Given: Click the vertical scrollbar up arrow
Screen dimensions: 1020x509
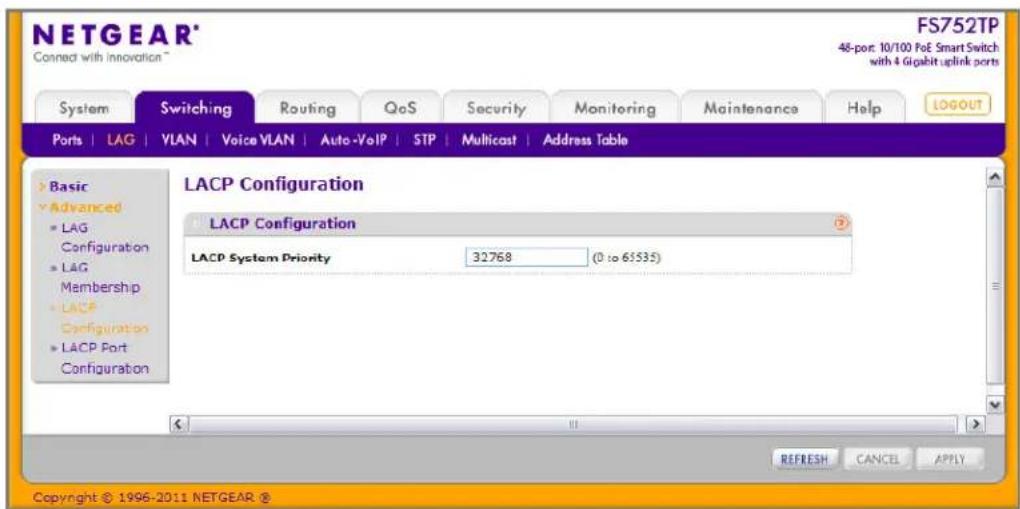Looking at the screenshot, I should click(x=993, y=178).
